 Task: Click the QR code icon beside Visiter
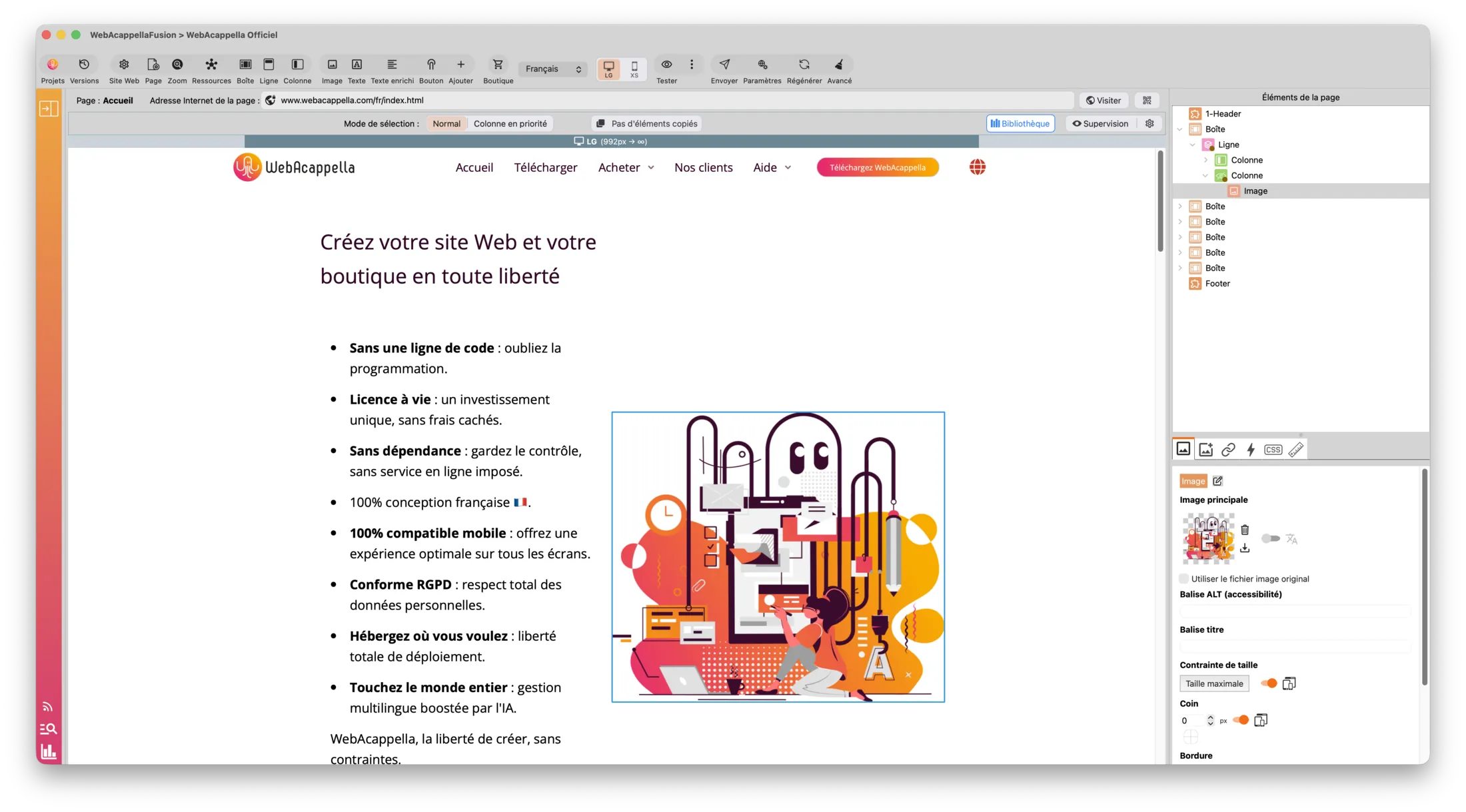point(1147,101)
